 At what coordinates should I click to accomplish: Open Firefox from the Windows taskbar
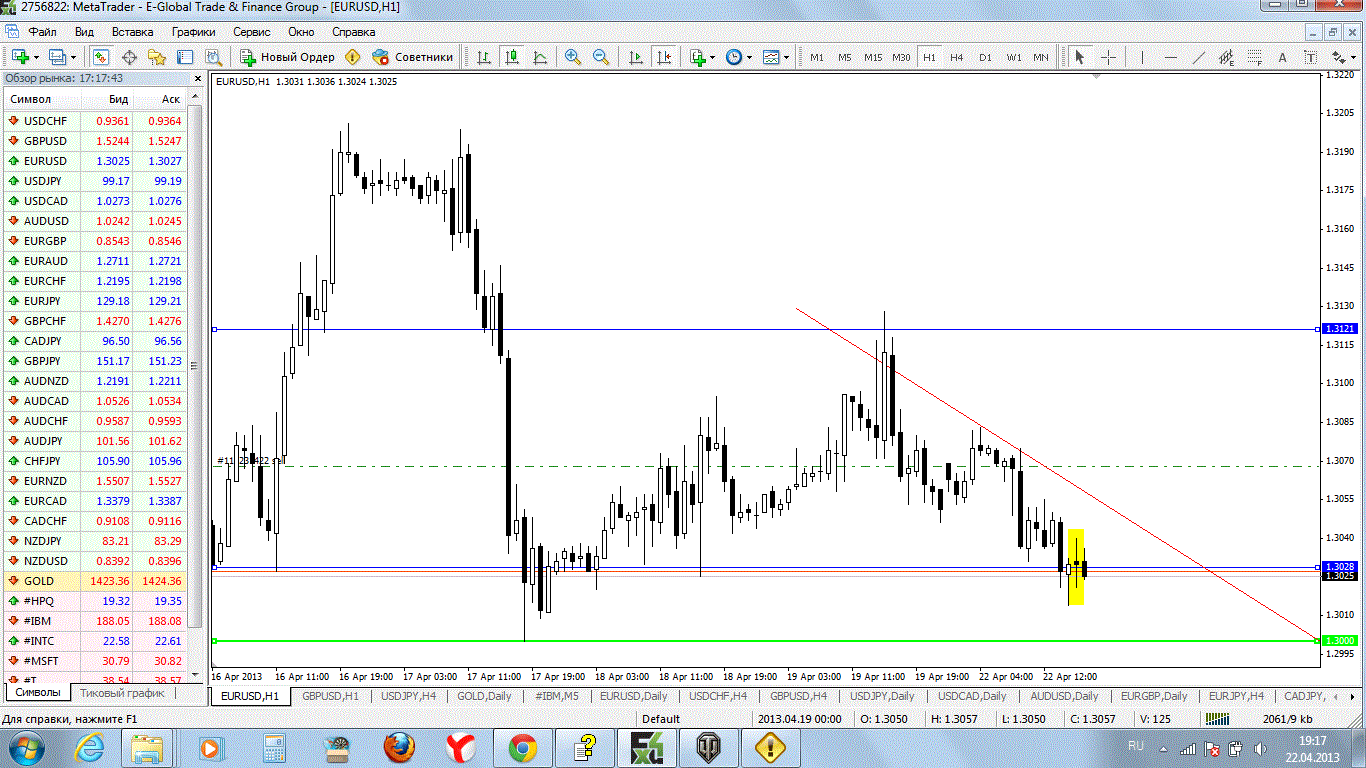(x=399, y=747)
